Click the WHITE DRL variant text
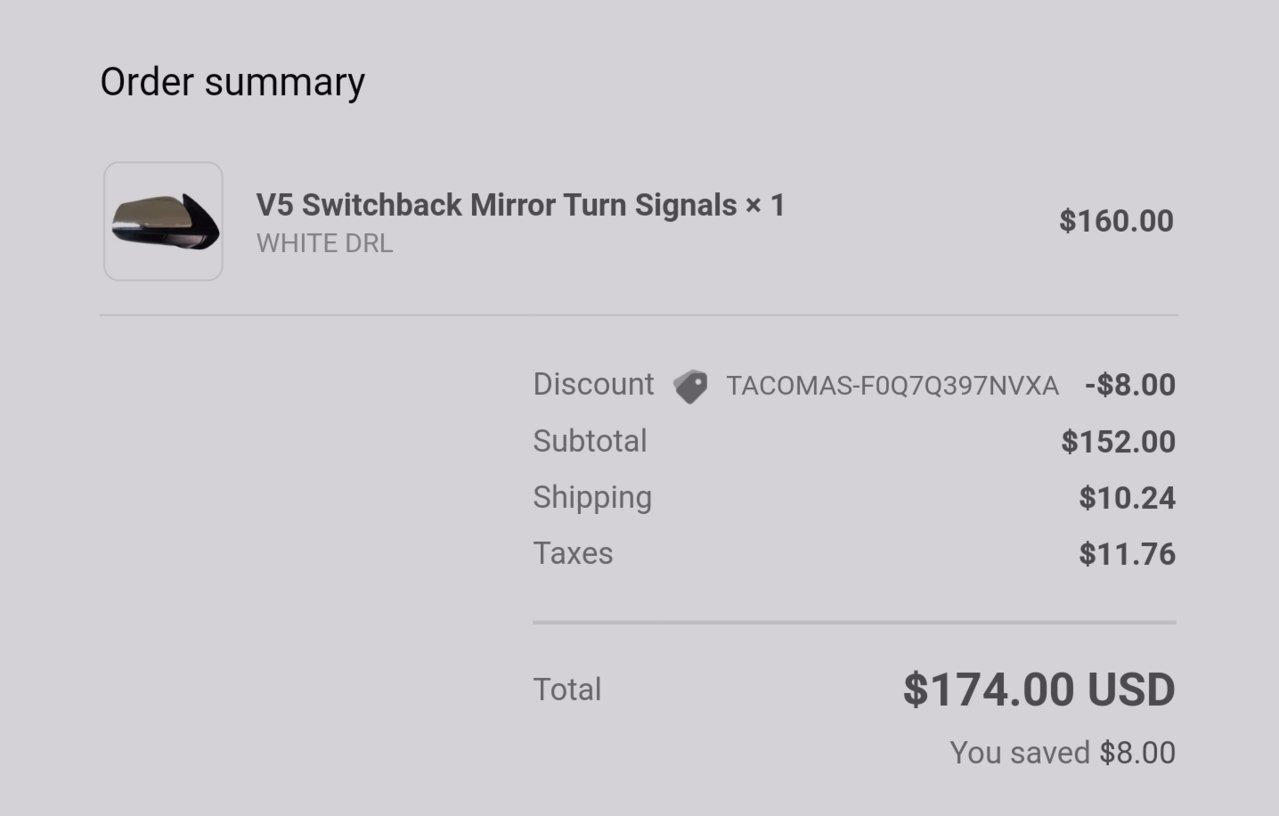The height and width of the screenshot is (816, 1279). click(324, 243)
